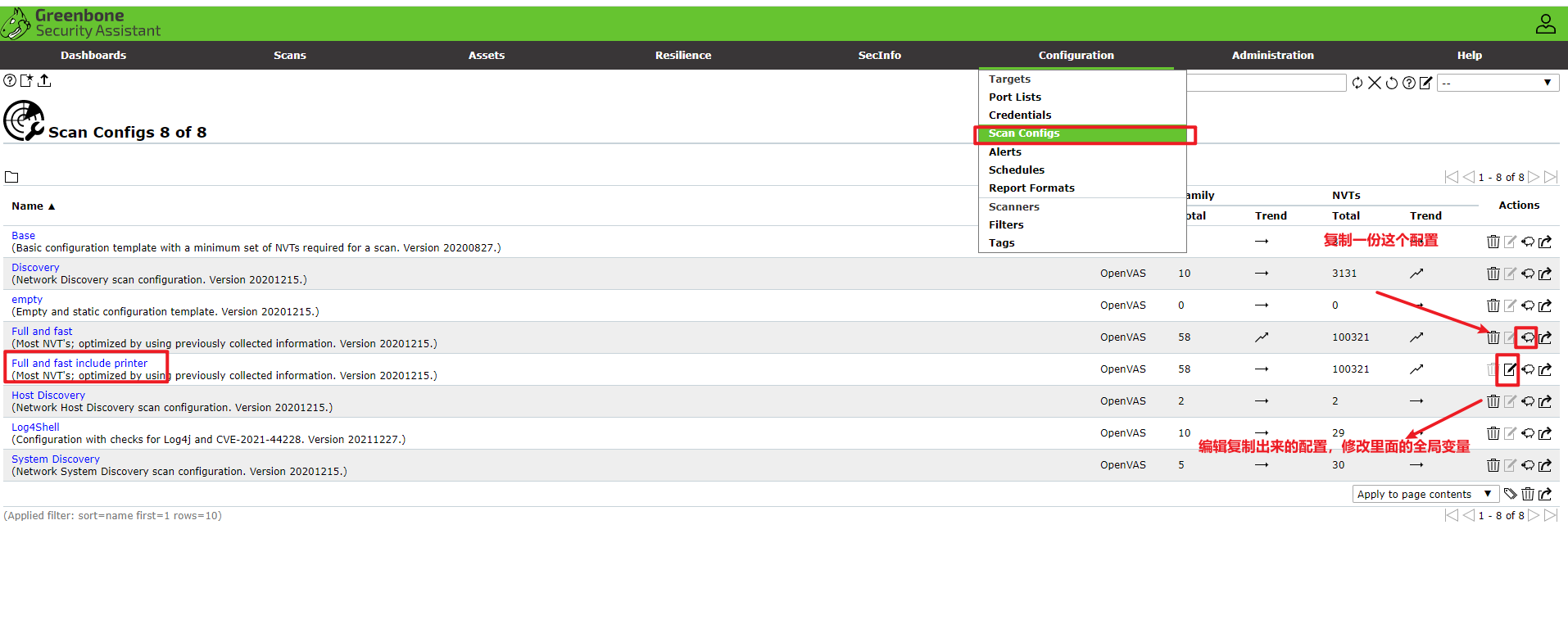The height and width of the screenshot is (638, 1568).
Task: Toggle the fold icon below Scan Configs title
Action: 11,177
